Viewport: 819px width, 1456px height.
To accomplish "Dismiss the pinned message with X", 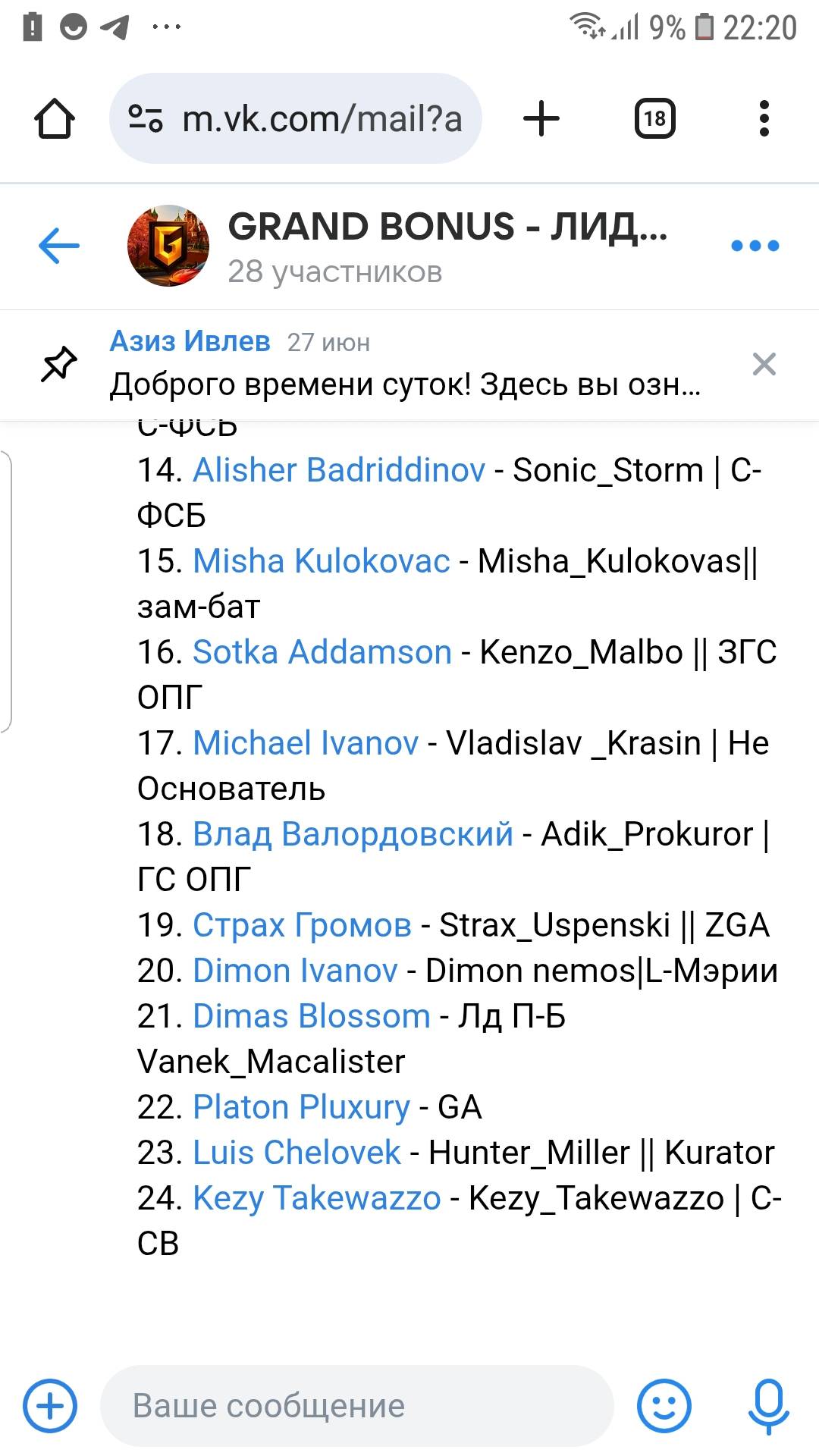I will point(764,365).
